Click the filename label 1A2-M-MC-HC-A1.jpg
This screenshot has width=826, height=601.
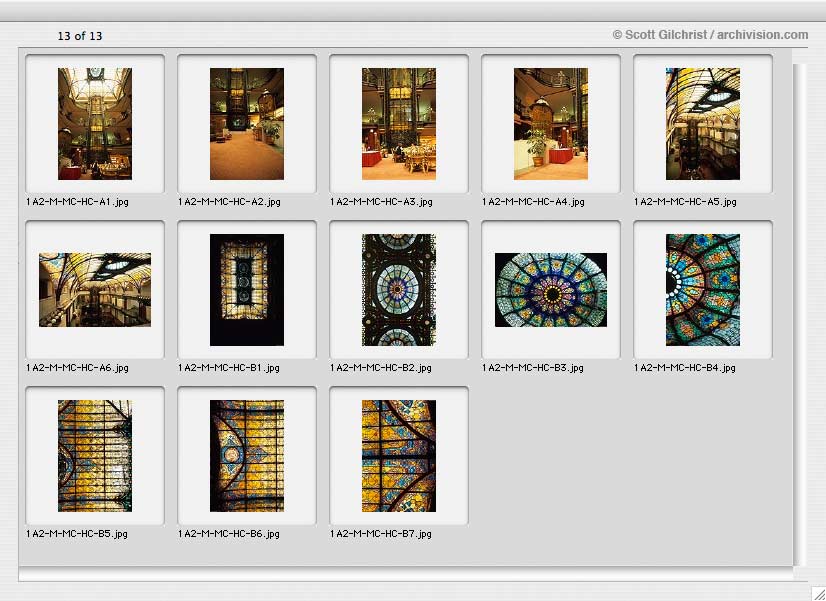click(x=77, y=202)
